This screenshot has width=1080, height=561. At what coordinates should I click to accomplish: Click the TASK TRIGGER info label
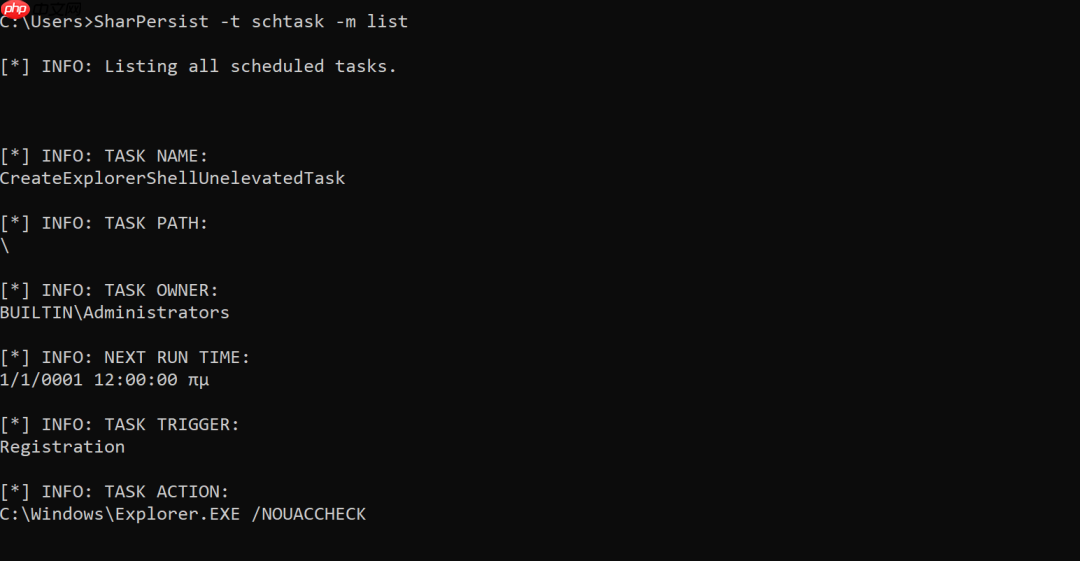click(x=172, y=424)
